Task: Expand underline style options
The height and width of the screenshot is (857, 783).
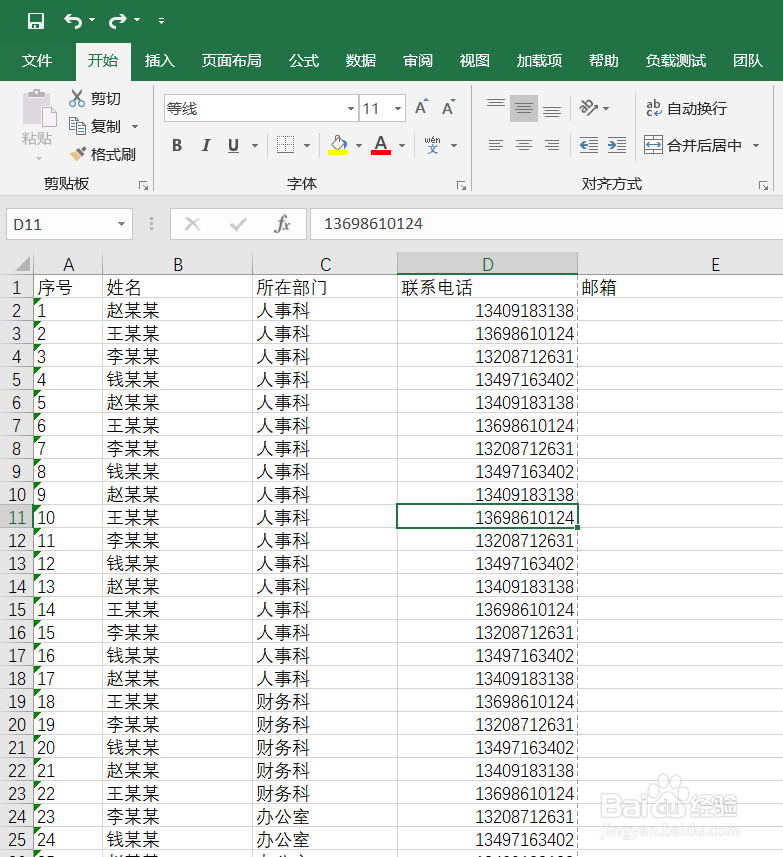Action: 255,145
